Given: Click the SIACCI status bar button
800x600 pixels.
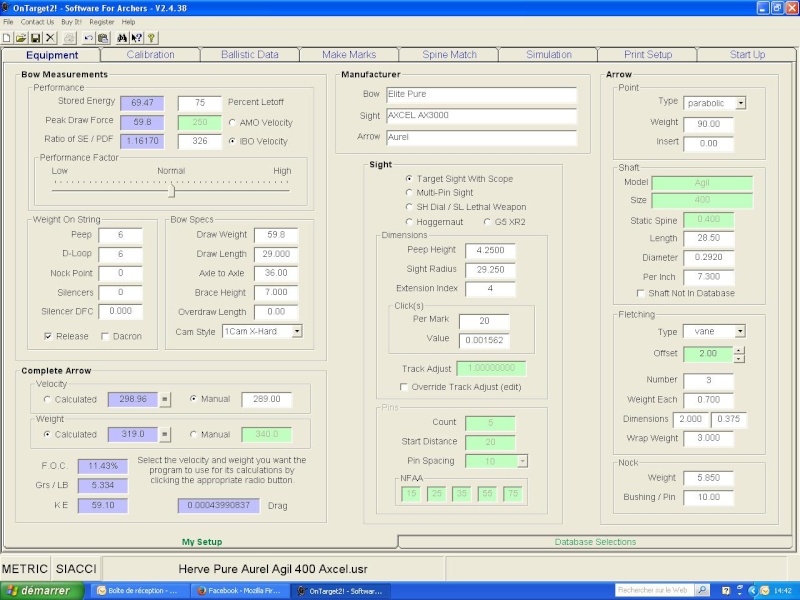Looking at the screenshot, I should (76, 568).
